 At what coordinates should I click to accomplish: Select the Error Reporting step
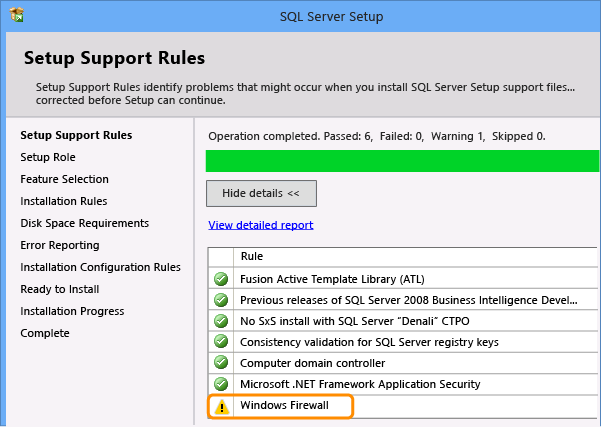pos(60,245)
